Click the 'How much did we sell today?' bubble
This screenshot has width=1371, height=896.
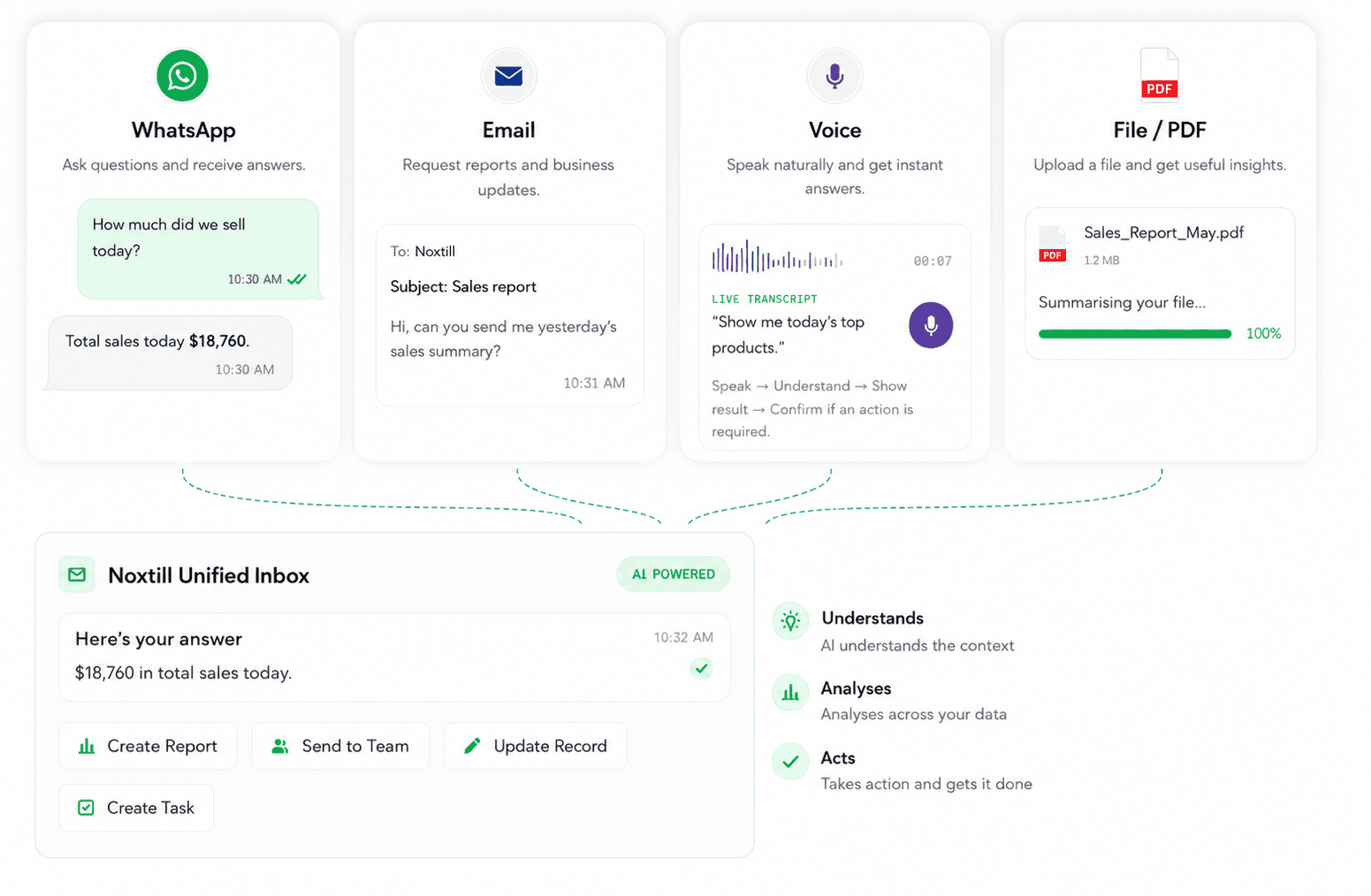point(198,249)
